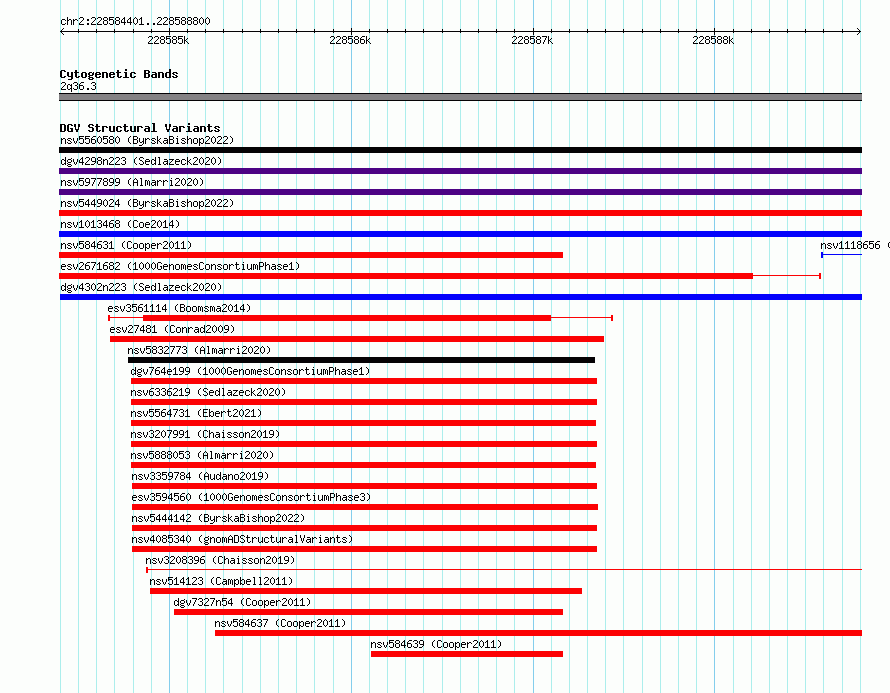Select the blue nsv1013468 variant bar

[460, 234]
